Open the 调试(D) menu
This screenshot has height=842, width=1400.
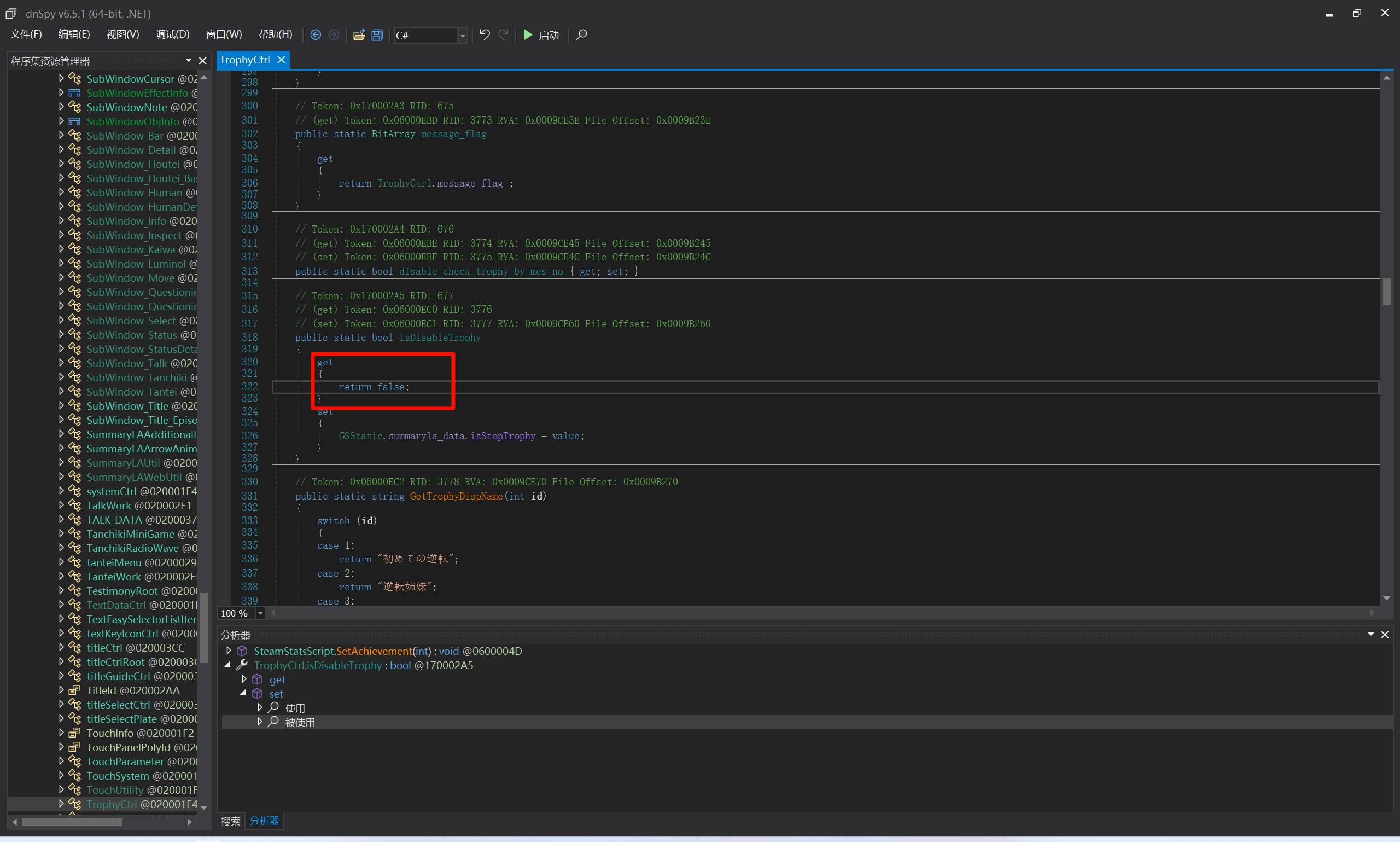tap(172, 34)
